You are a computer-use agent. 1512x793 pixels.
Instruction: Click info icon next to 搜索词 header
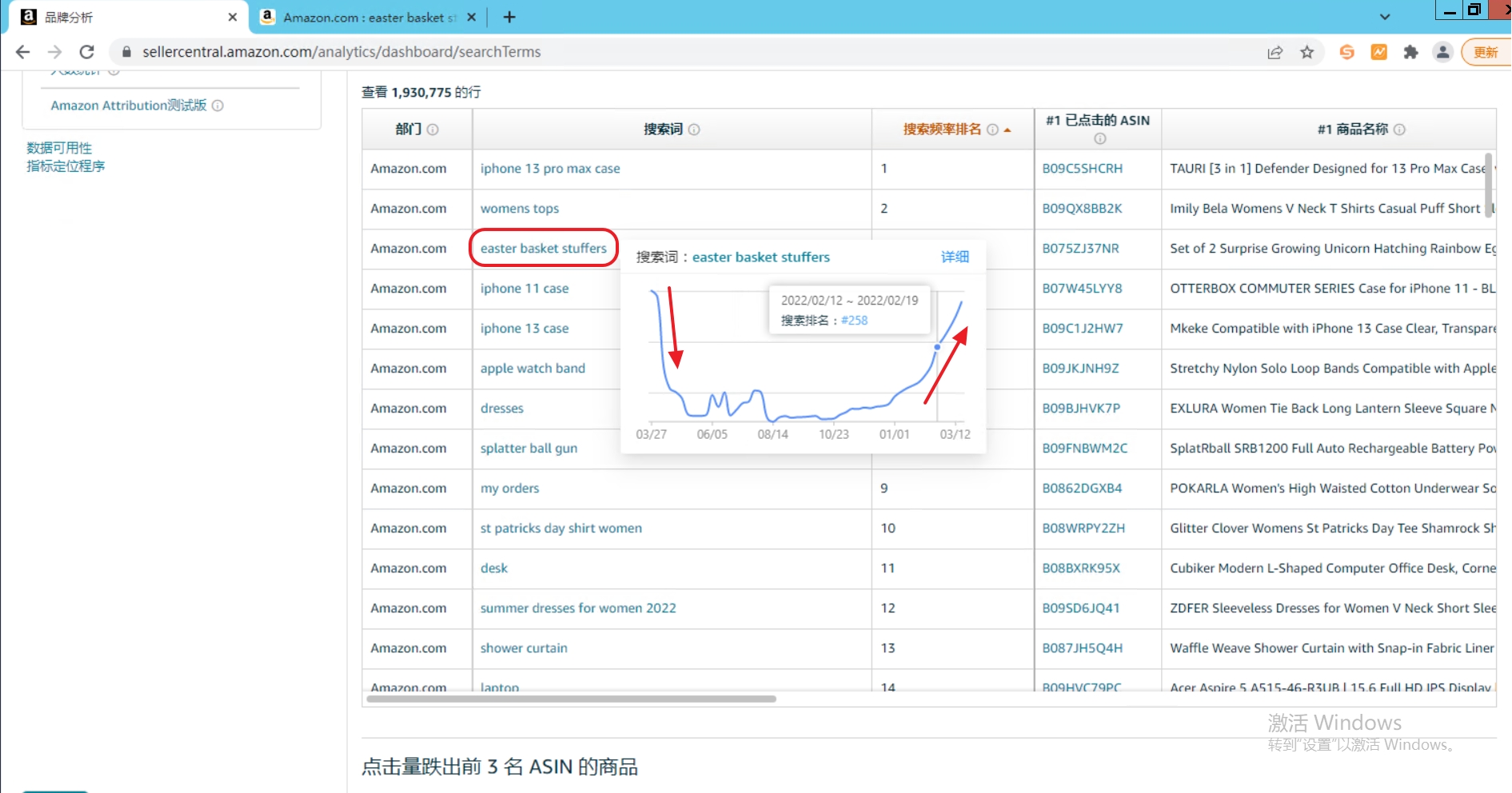(694, 130)
